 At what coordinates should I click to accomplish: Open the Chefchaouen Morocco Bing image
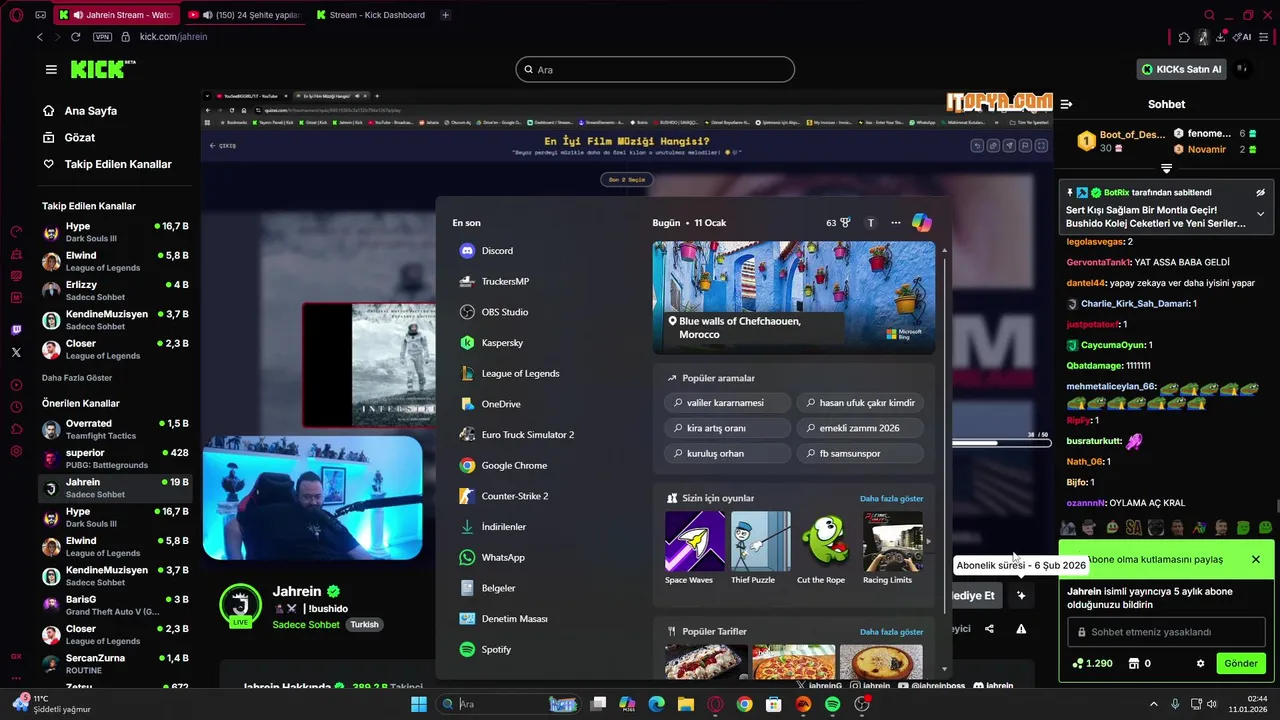click(x=794, y=297)
